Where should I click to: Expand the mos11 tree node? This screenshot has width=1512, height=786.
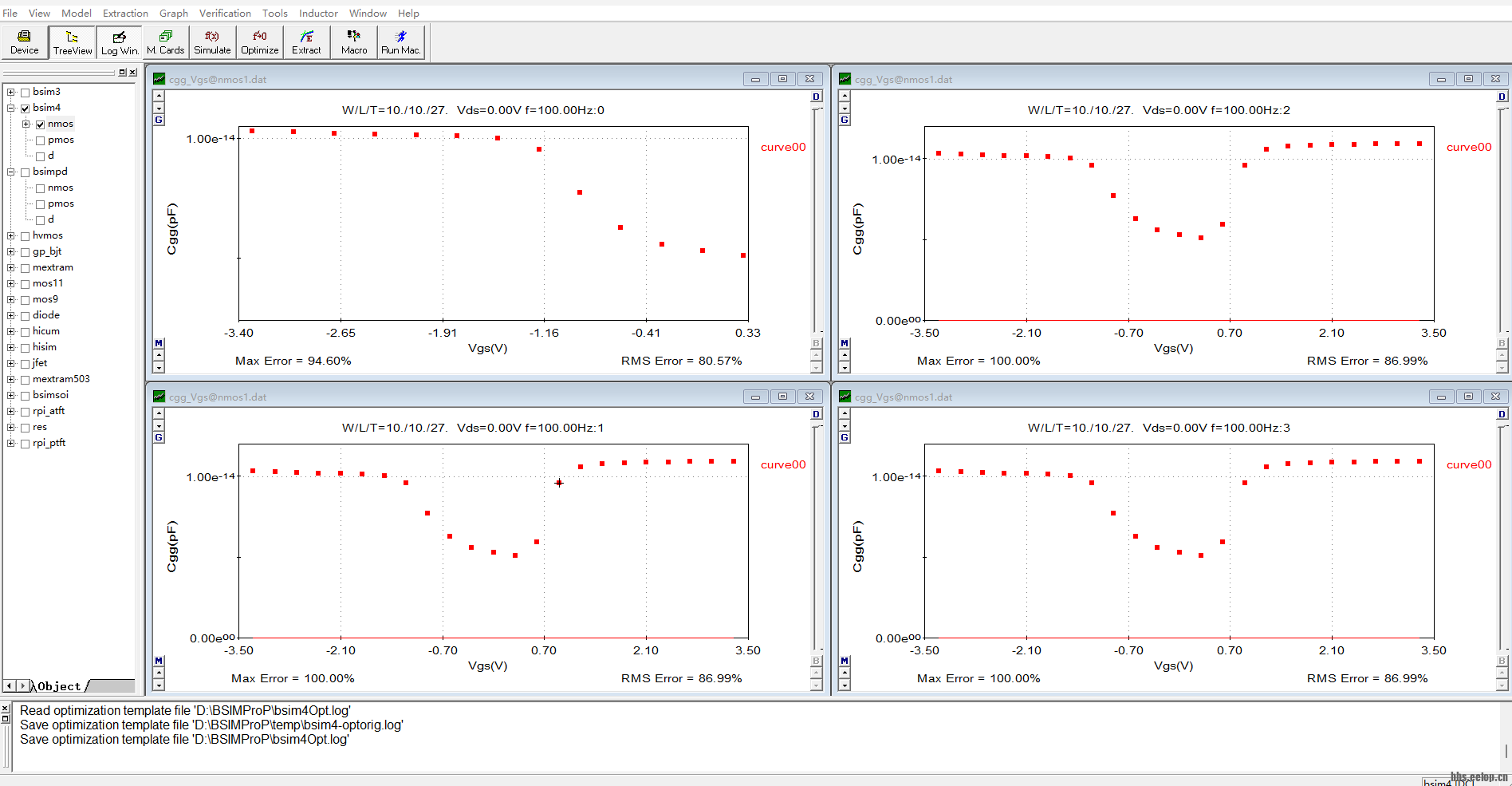(x=11, y=284)
